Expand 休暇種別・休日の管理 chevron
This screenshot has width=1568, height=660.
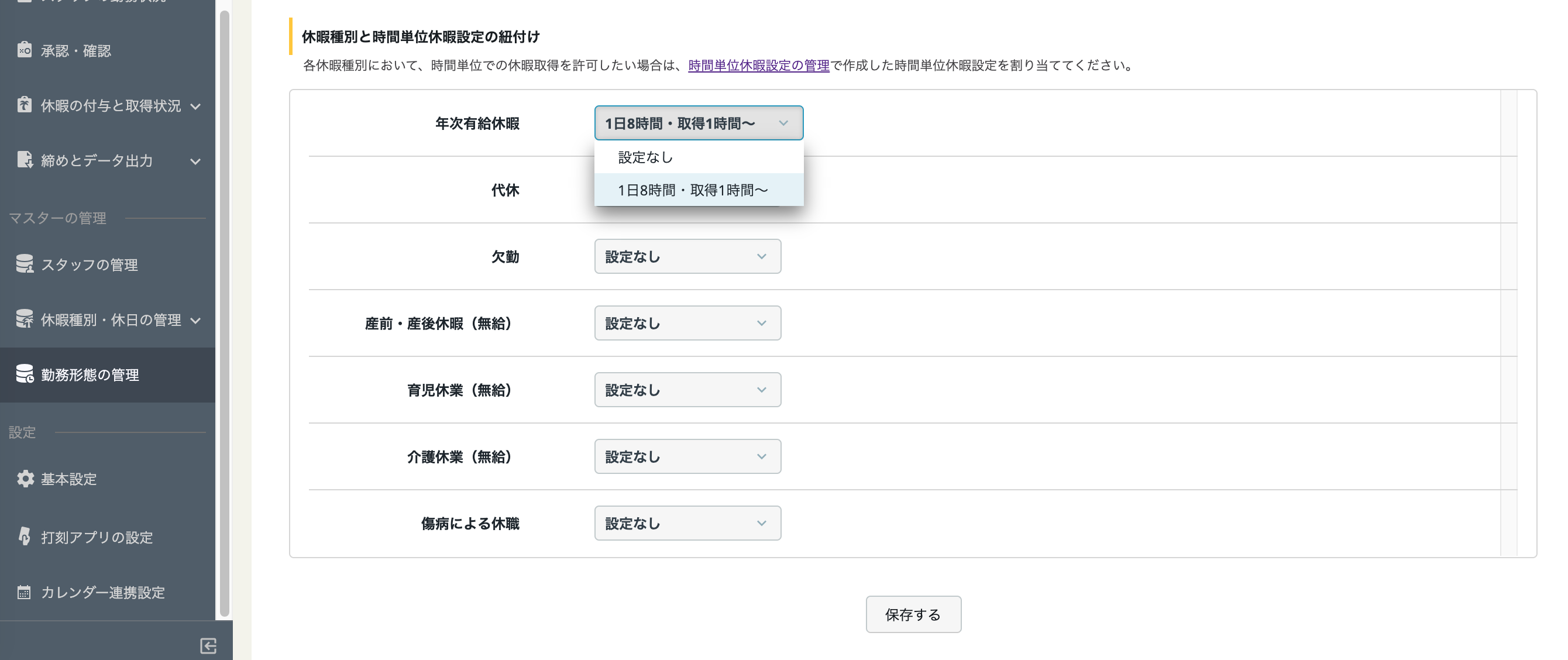click(195, 321)
